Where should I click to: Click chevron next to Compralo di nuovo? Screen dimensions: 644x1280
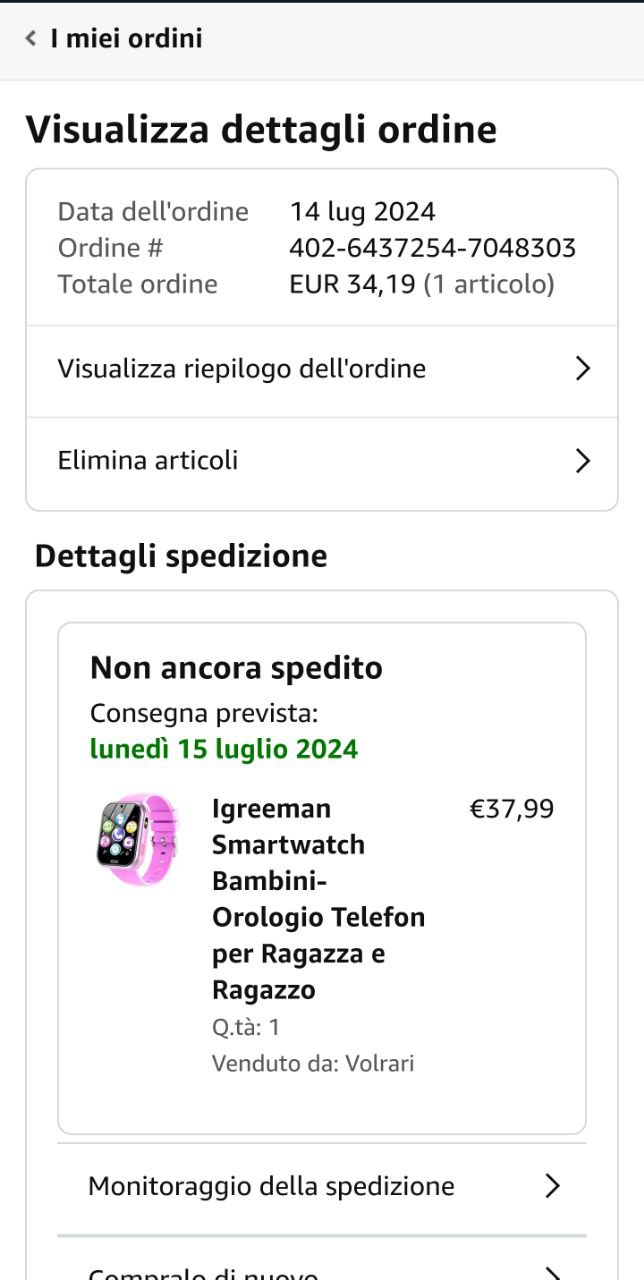(552, 1272)
